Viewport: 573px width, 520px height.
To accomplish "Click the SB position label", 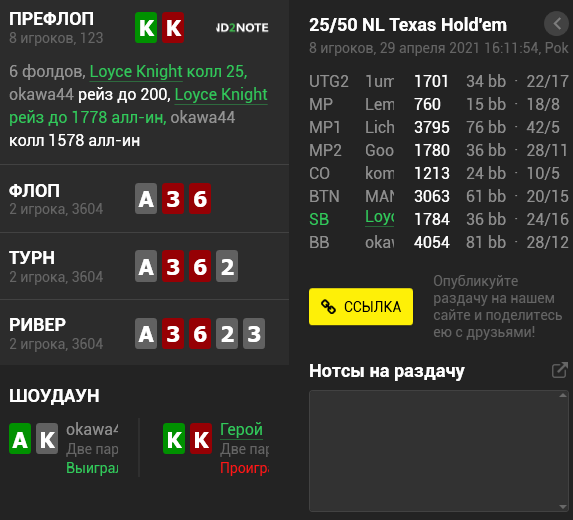I will point(319,220).
